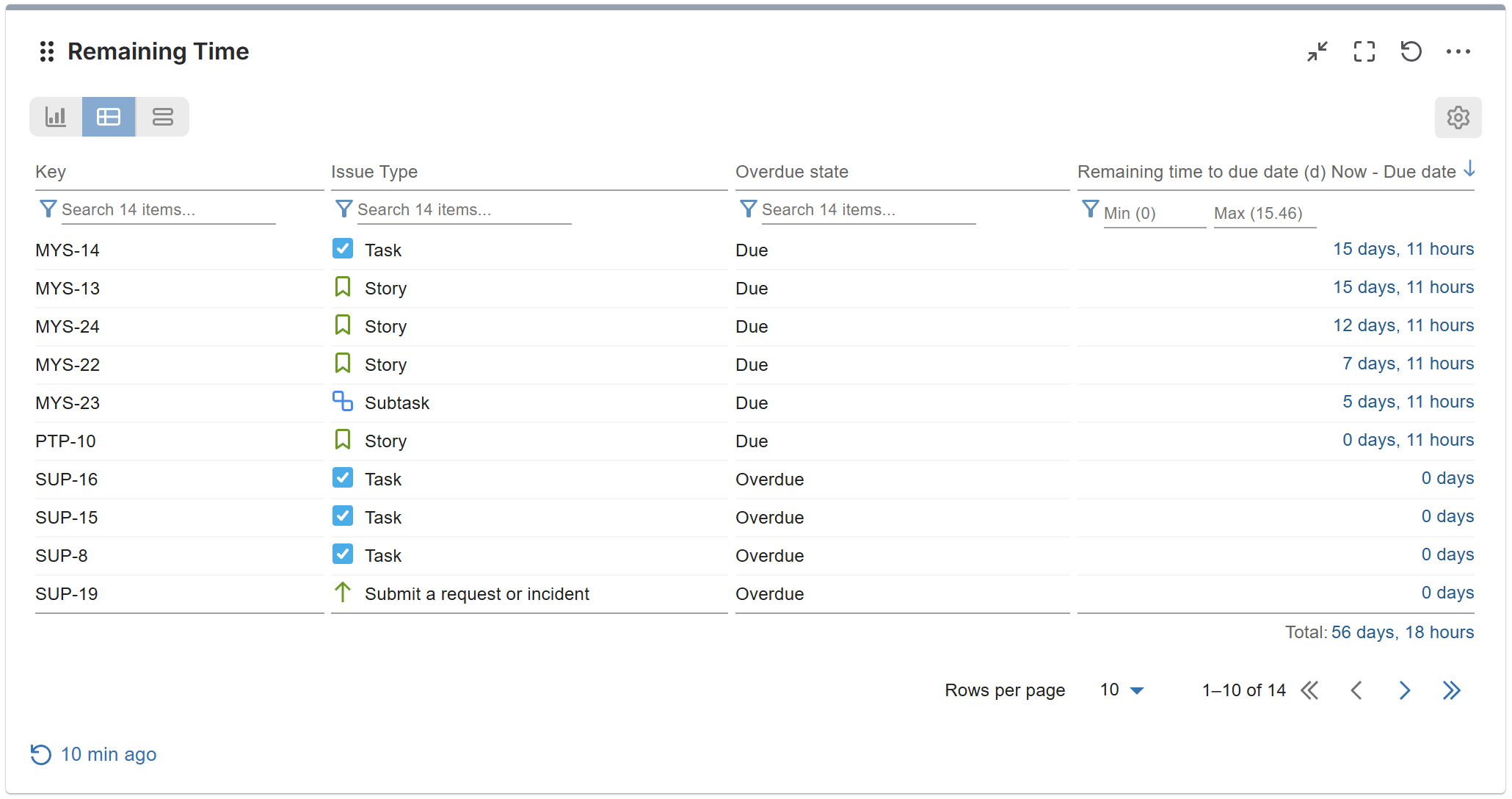The height and width of the screenshot is (799, 1512).
Task: Click Overdue state filter funnel icon
Action: 748,209
